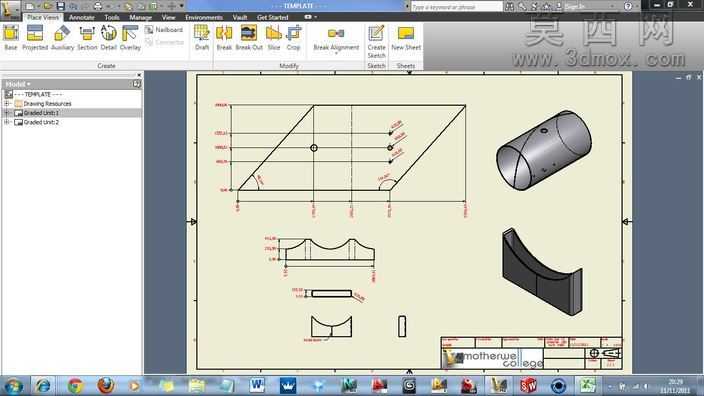This screenshot has height=396, width=704.
Task: Close the Model browser panel
Action: pos(138,75)
